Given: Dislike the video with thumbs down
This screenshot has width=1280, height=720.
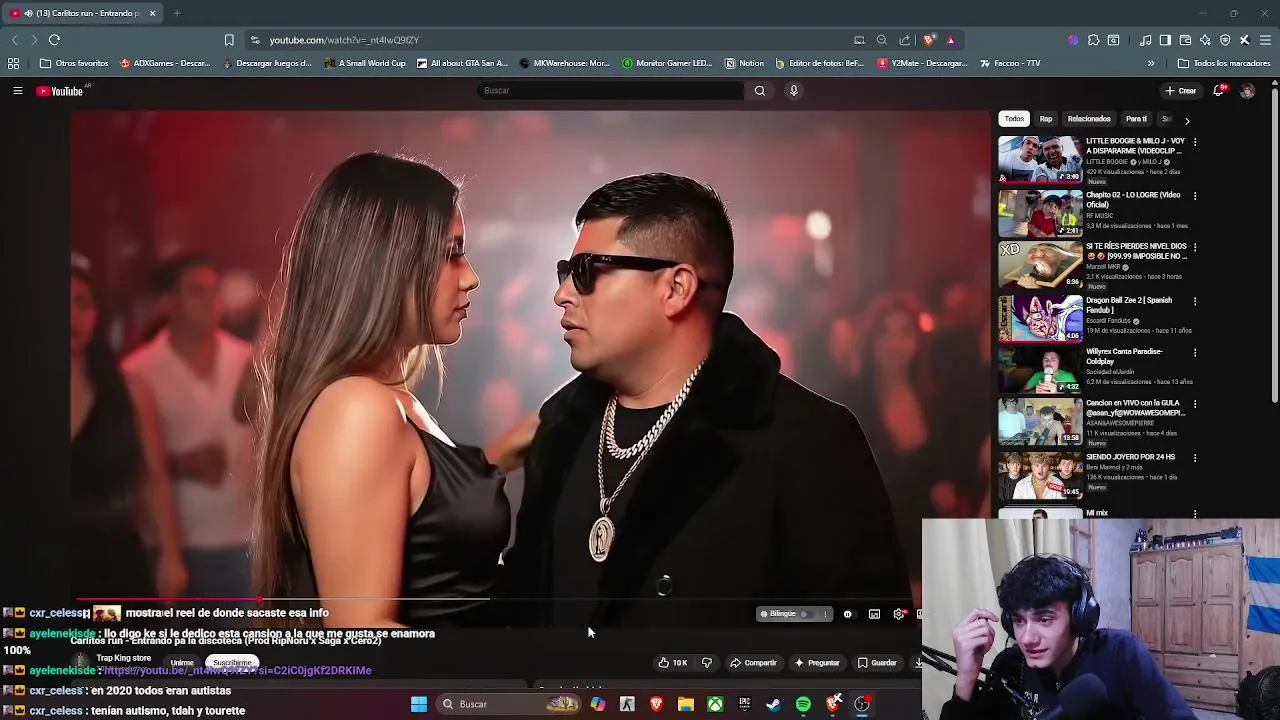Looking at the screenshot, I should 707,663.
